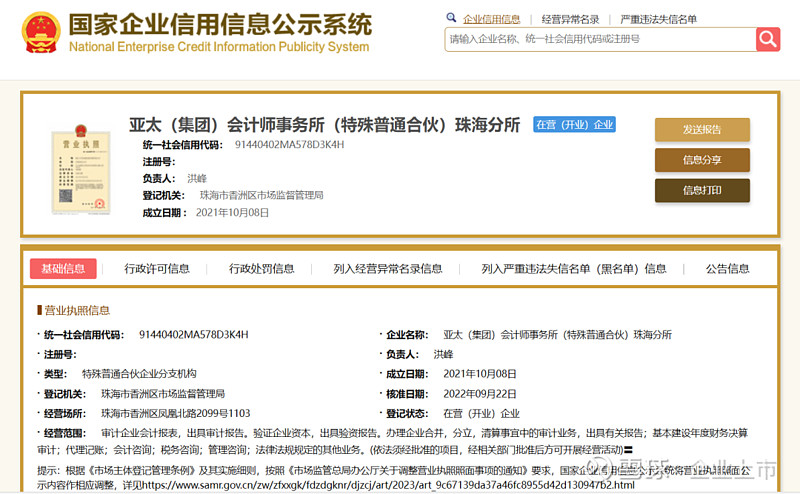Open the 列入严重违法失信名单（黑名单）信息 tab
The width and height of the screenshot is (800, 494).
pyautogui.click(x=573, y=268)
